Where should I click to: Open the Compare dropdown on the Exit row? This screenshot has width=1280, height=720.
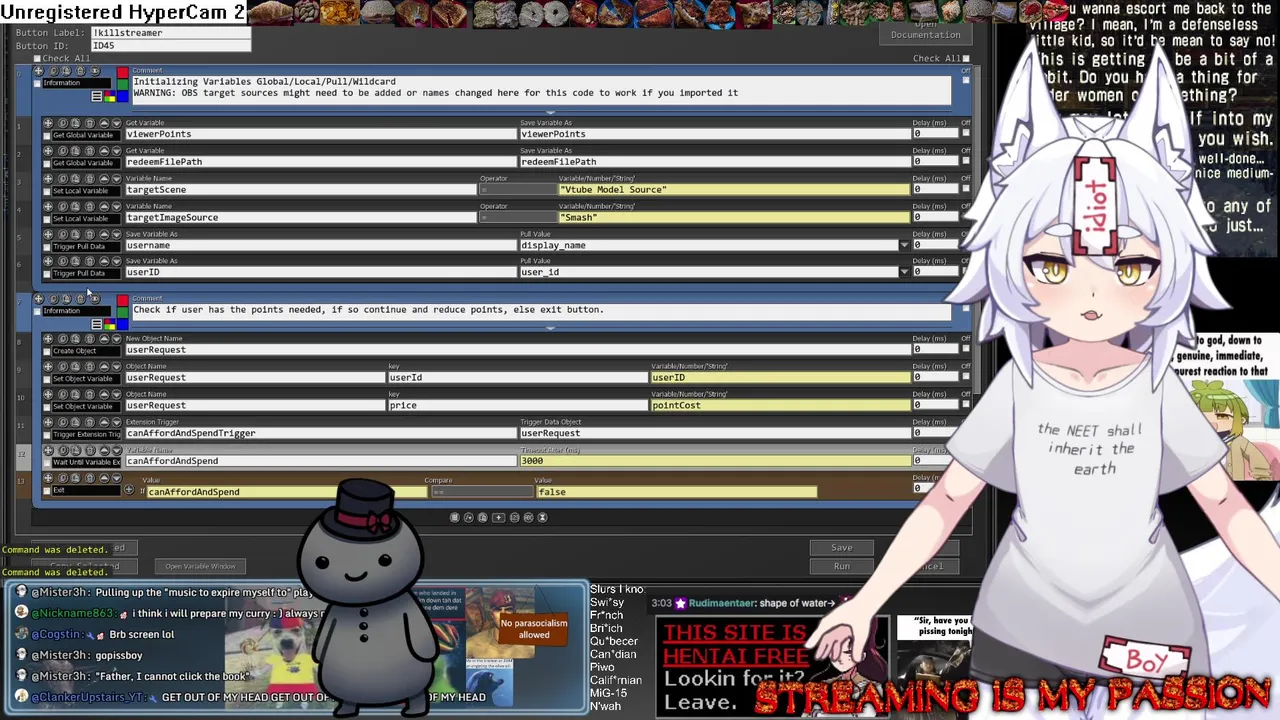[483, 491]
